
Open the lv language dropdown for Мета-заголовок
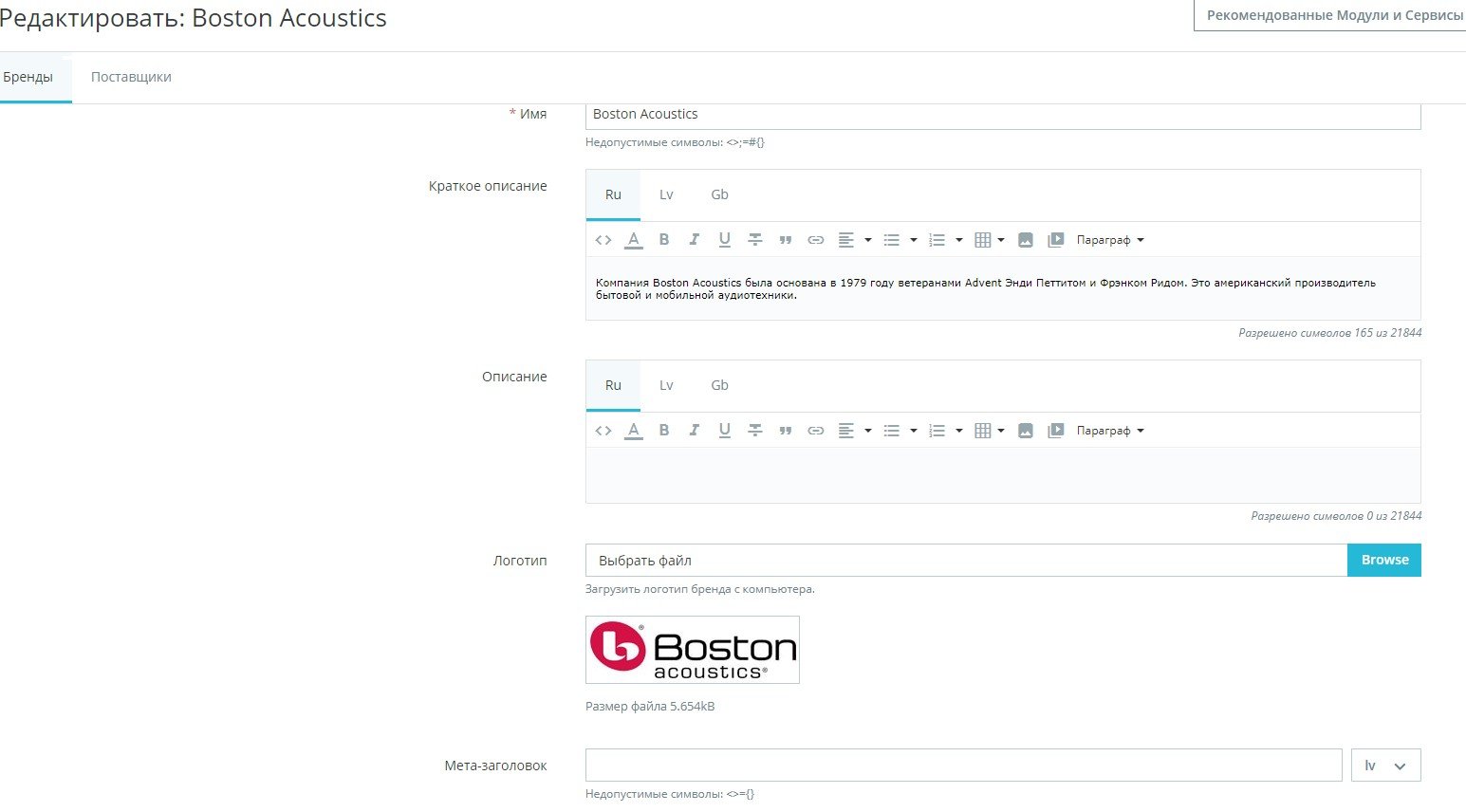tap(1385, 766)
